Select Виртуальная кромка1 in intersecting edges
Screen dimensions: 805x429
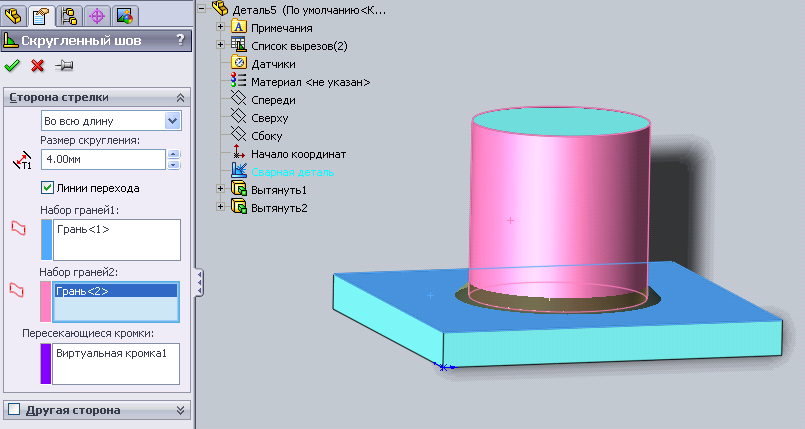coord(111,353)
